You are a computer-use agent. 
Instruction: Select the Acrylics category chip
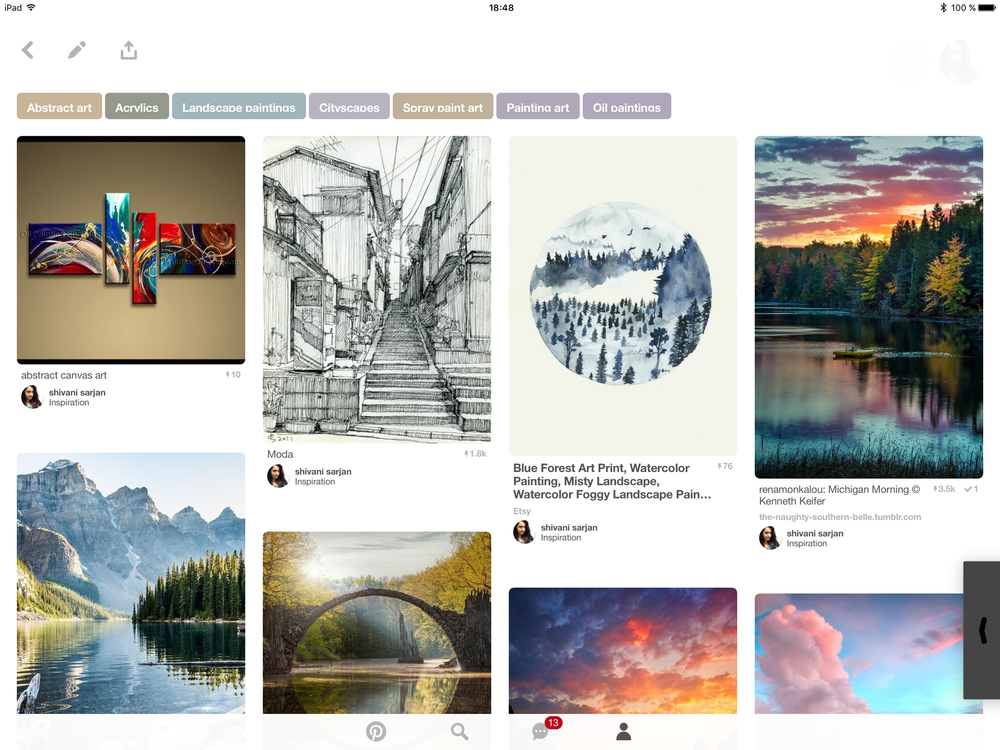[x=136, y=107]
